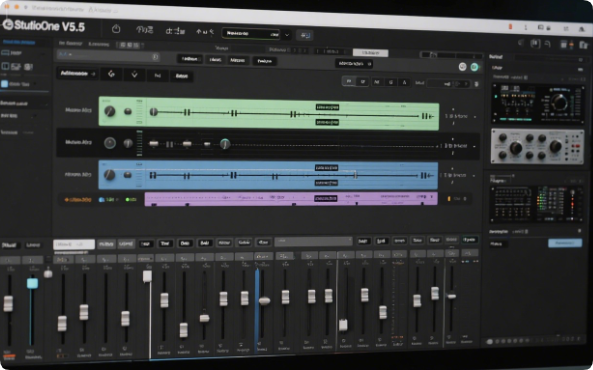Click the cyan fader handle in the mixer
593x370 pixels.
tap(32, 283)
